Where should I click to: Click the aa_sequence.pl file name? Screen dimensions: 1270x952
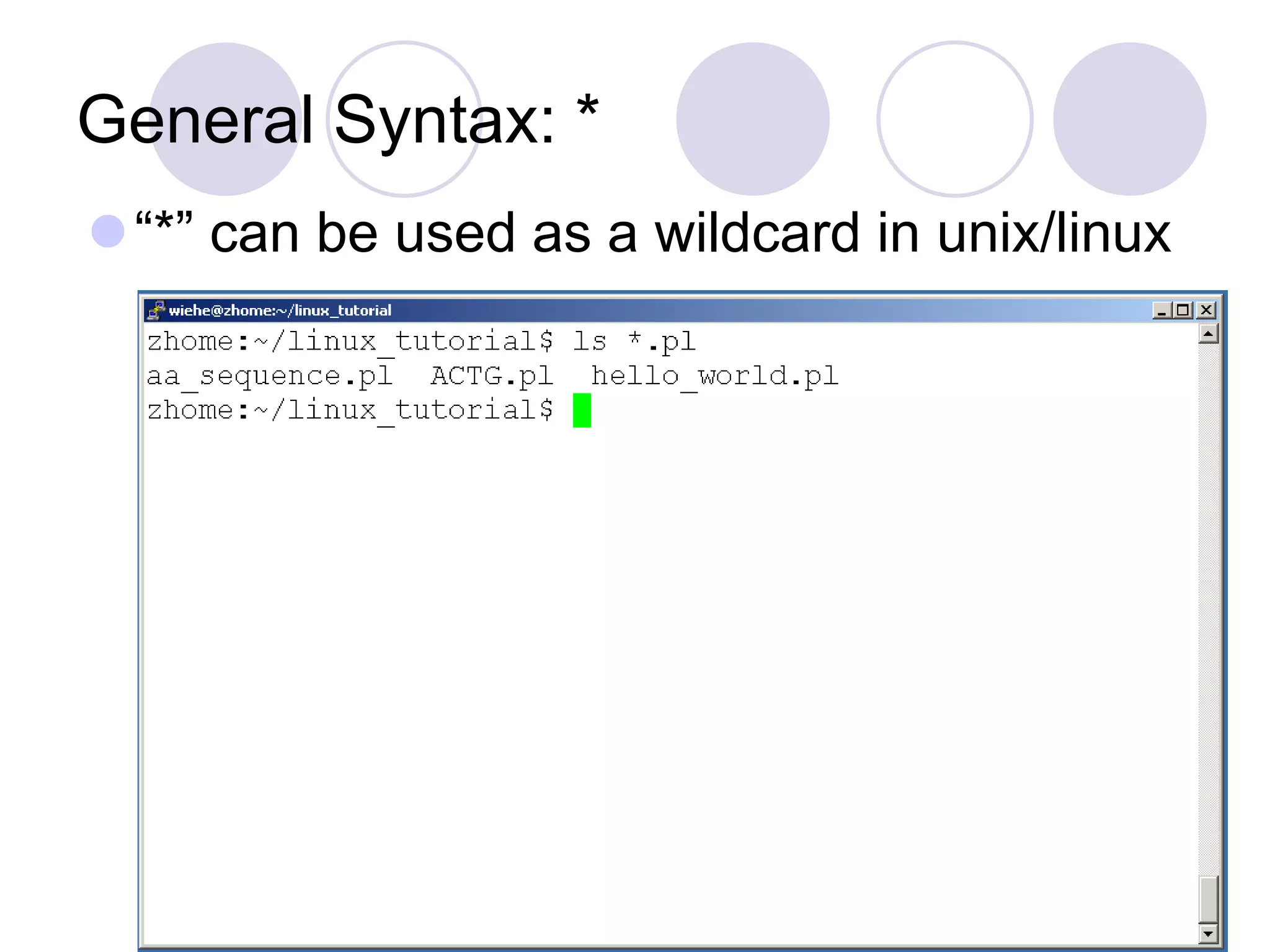pyautogui.click(x=270, y=376)
